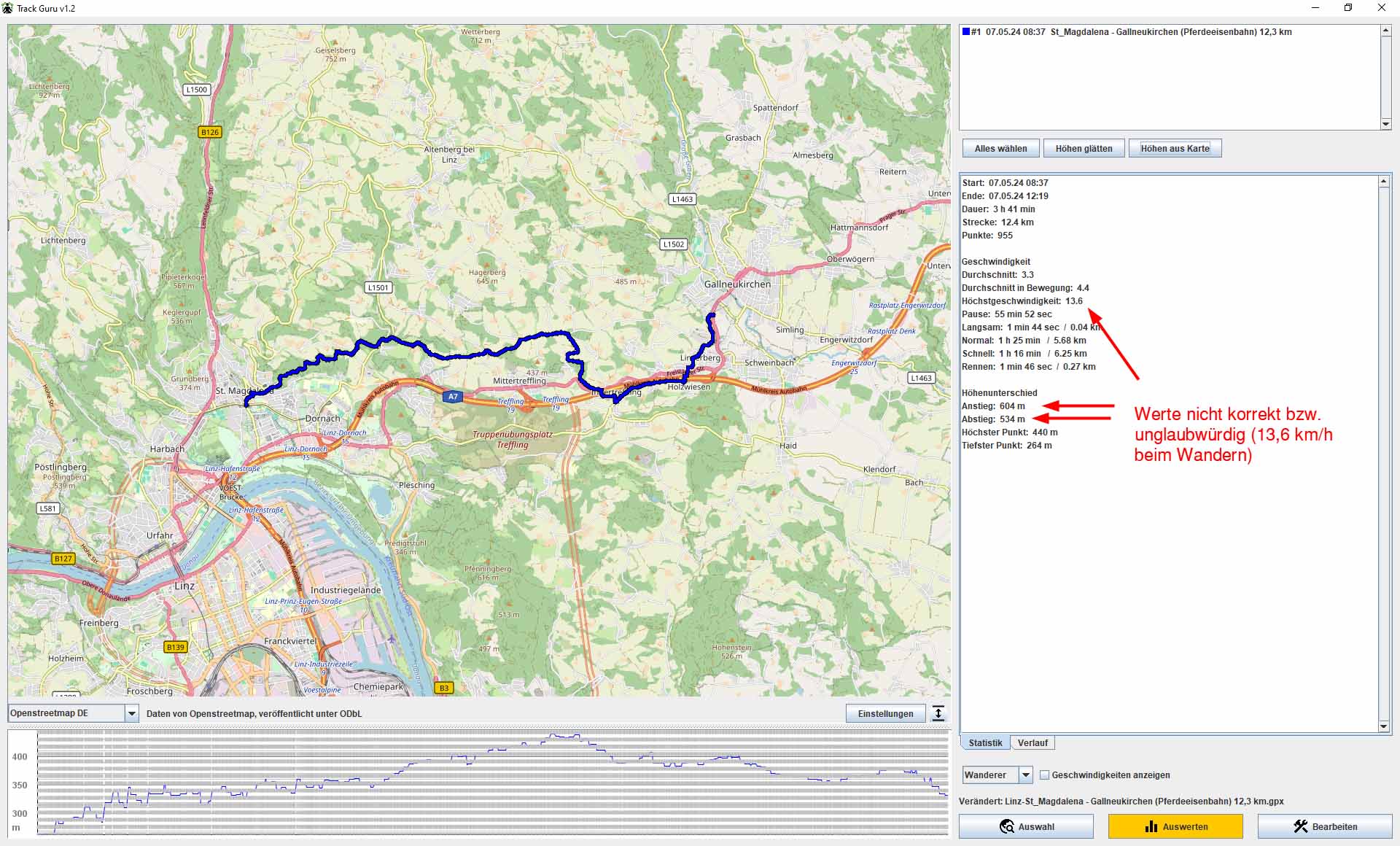This screenshot has height=846, width=1400.
Task: Select the Statistik tab
Action: 985,743
